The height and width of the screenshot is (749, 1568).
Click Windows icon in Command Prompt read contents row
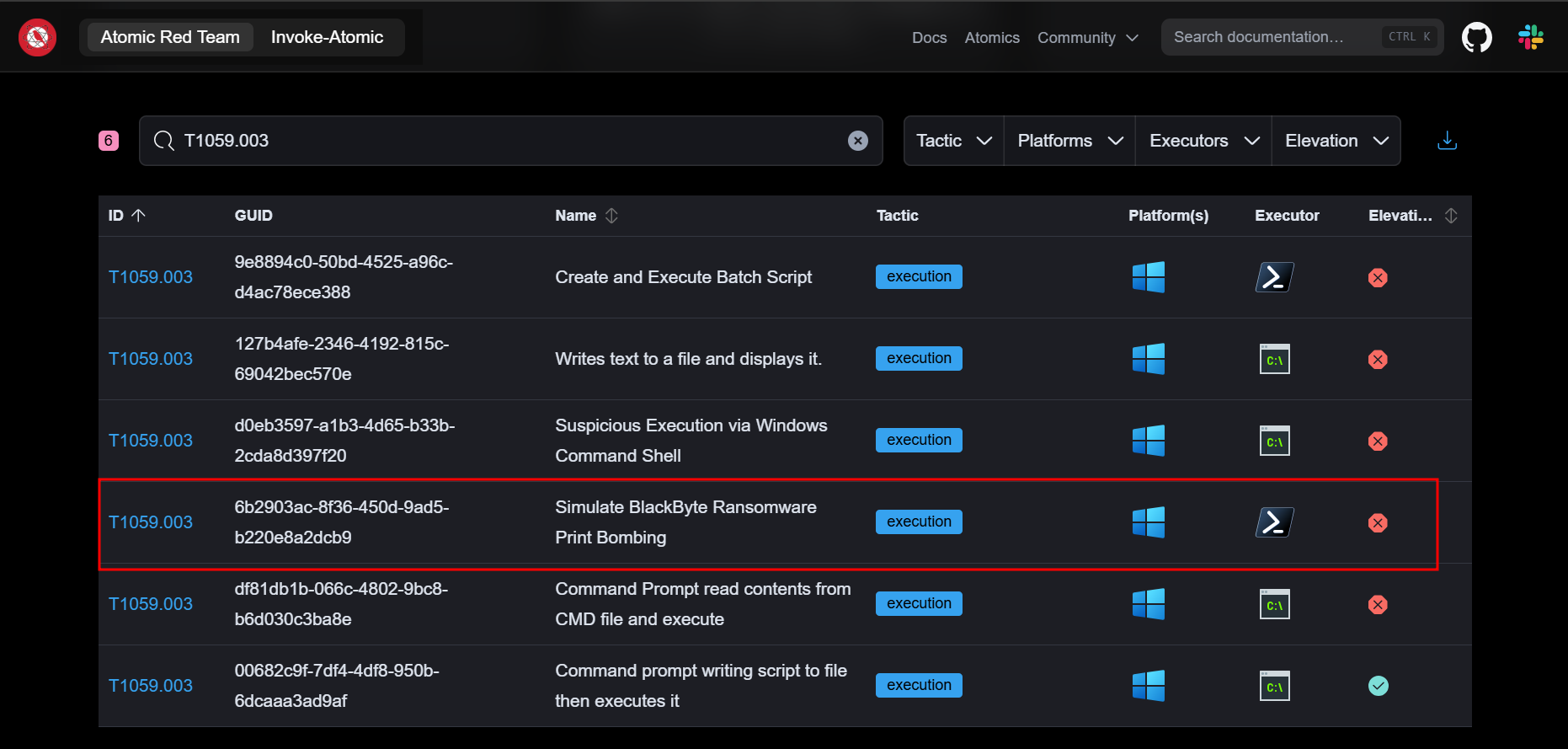pyautogui.click(x=1149, y=604)
